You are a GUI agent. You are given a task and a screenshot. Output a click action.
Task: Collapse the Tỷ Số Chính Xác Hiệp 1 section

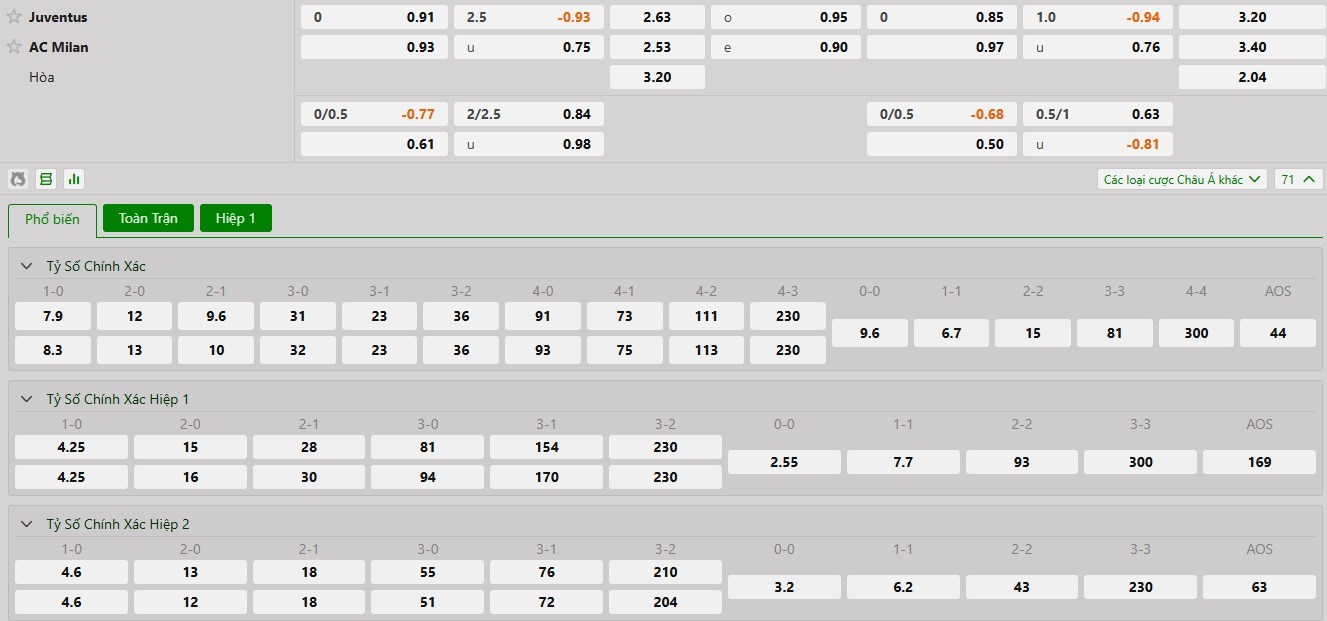point(27,399)
